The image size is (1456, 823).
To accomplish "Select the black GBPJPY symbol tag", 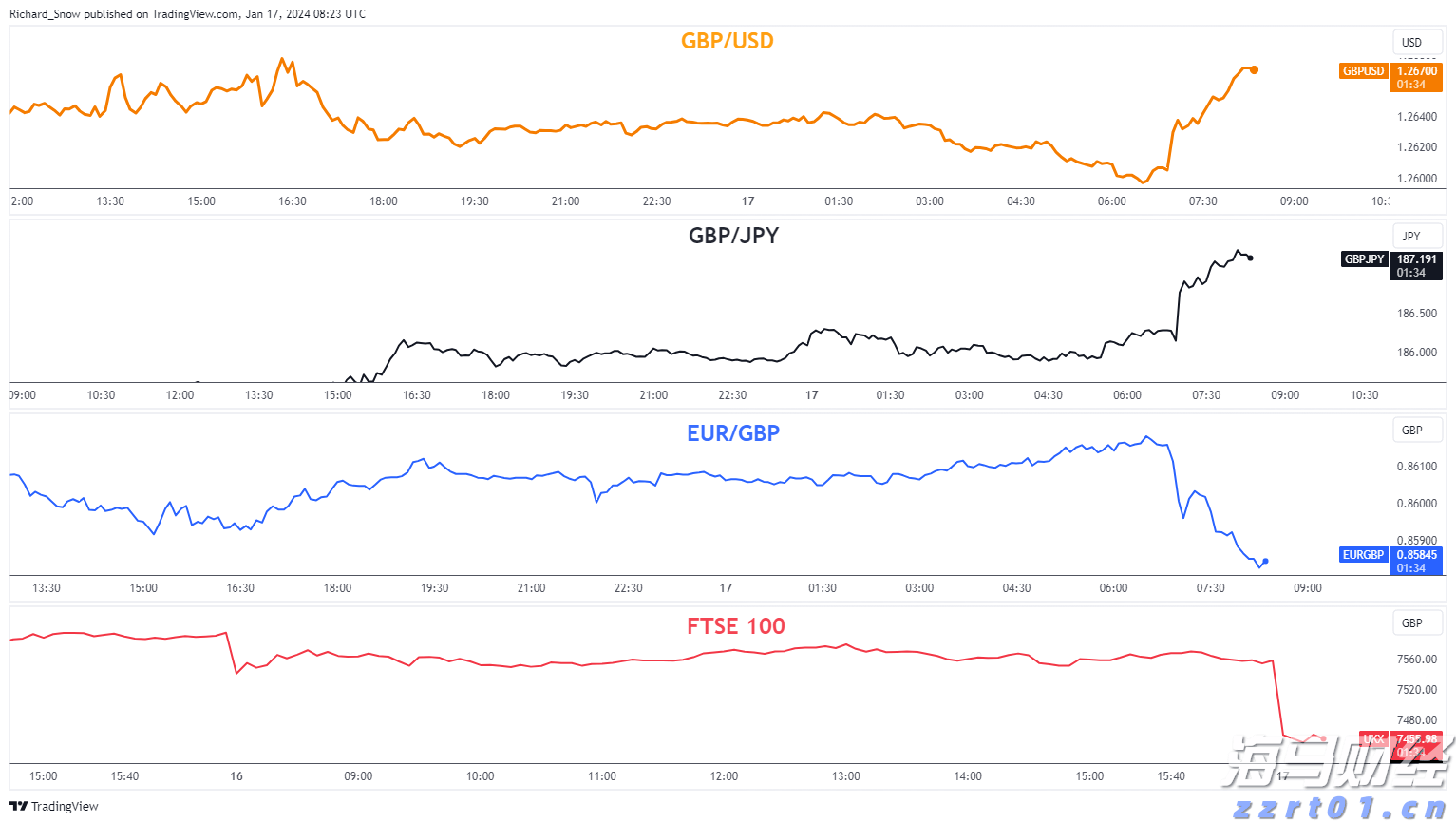I will pos(1364,259).
